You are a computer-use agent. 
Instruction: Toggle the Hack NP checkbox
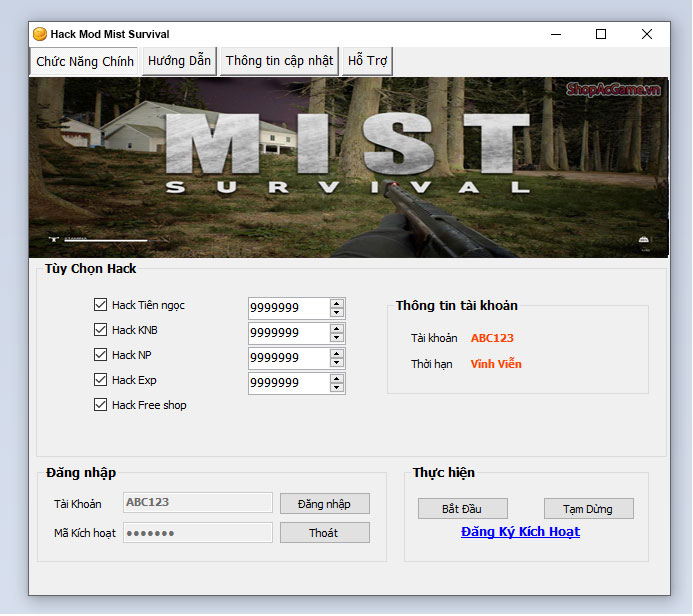(x=100, y=355)
